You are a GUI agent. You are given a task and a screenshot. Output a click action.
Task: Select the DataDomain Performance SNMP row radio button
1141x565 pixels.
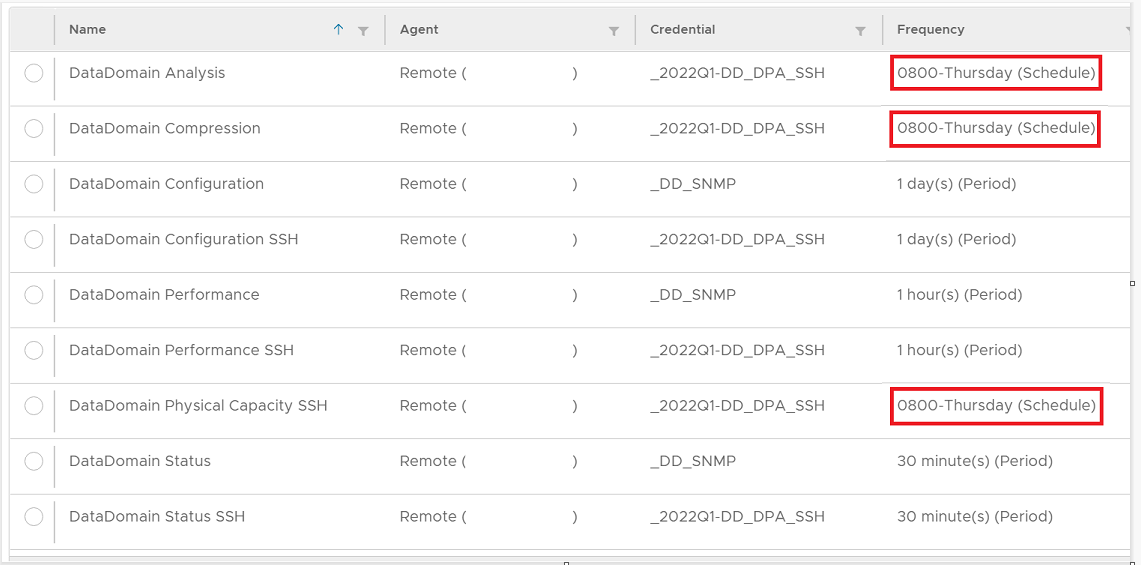pos(33,295)
